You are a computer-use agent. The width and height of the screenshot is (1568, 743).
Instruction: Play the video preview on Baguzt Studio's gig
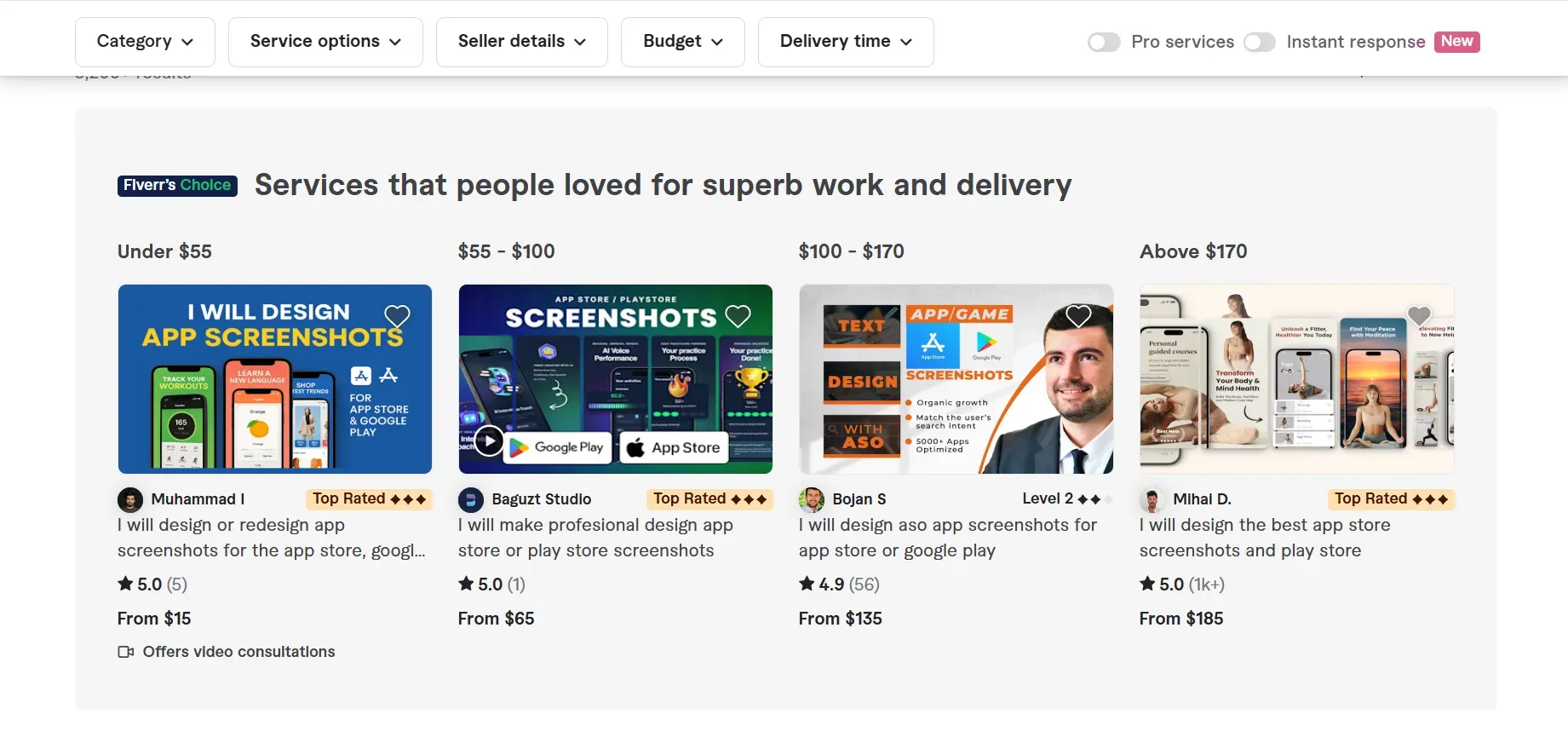click(x=488, y=441)
